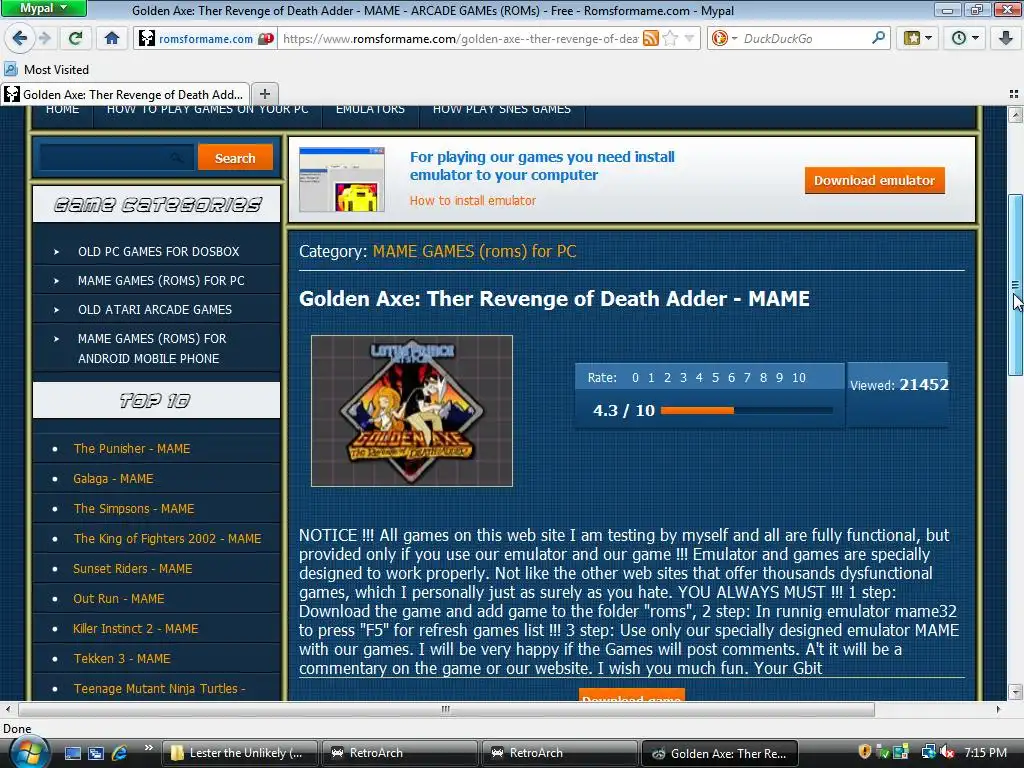Go back with the browser Back arrow
Image resolution: width=1024 pixels, height=768 pixels.
(x=20, y=38)
